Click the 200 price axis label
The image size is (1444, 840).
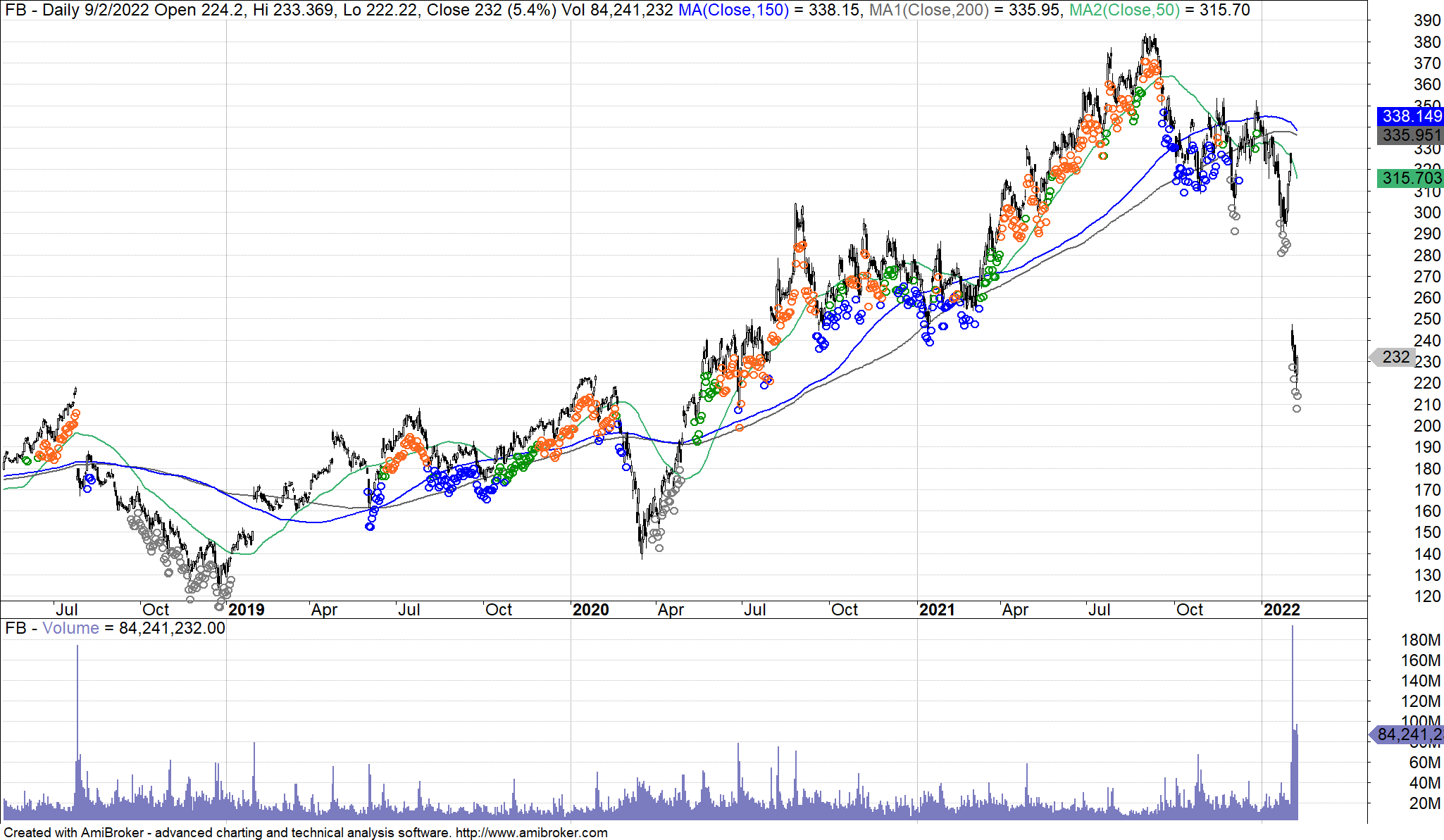pos(1427,426)
